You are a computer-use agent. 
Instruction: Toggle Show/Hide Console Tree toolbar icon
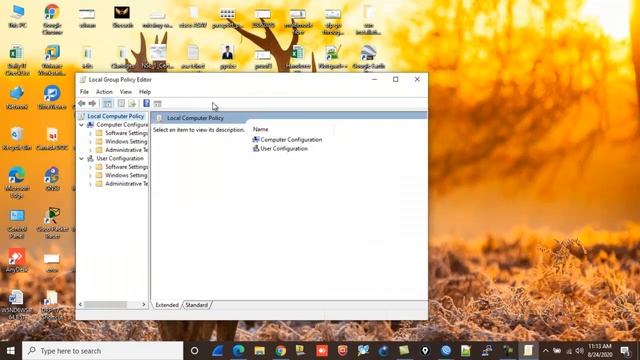click(107, 104)
